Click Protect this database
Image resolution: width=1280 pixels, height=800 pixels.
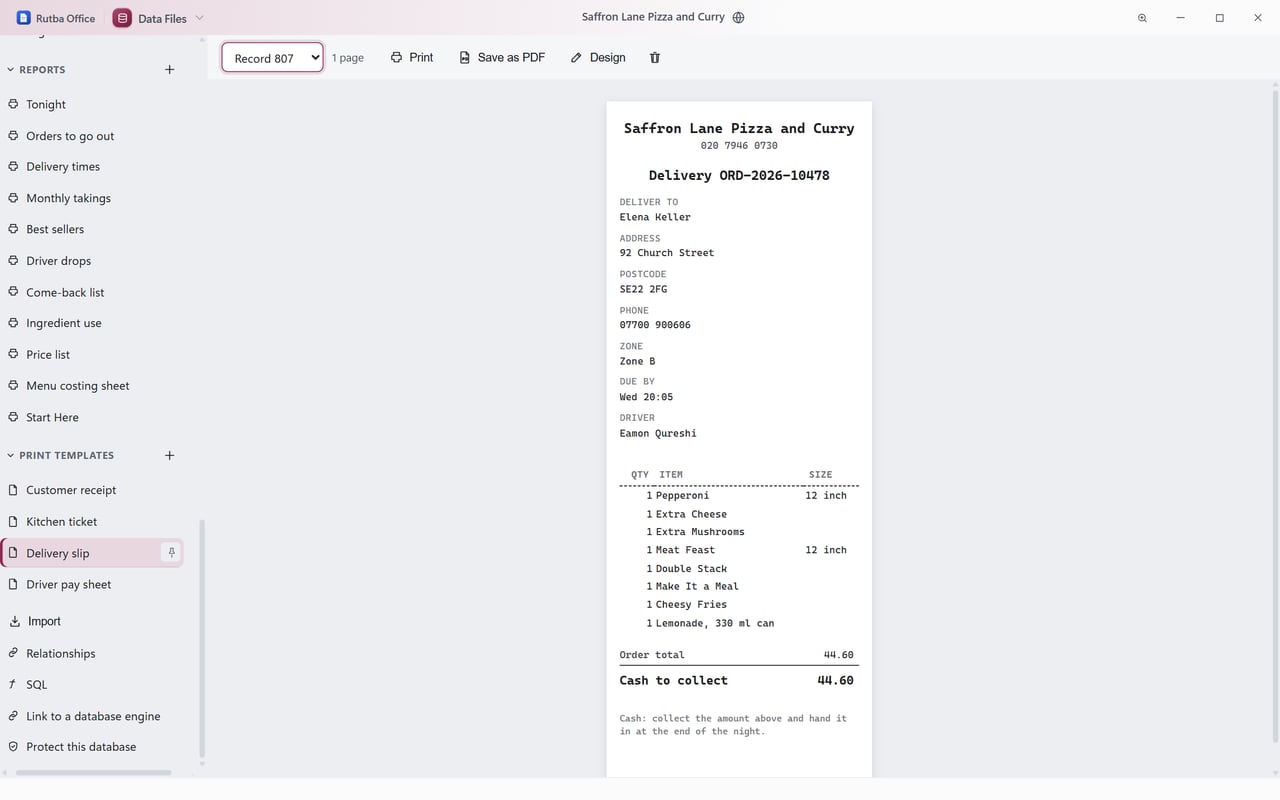[92, 747]
